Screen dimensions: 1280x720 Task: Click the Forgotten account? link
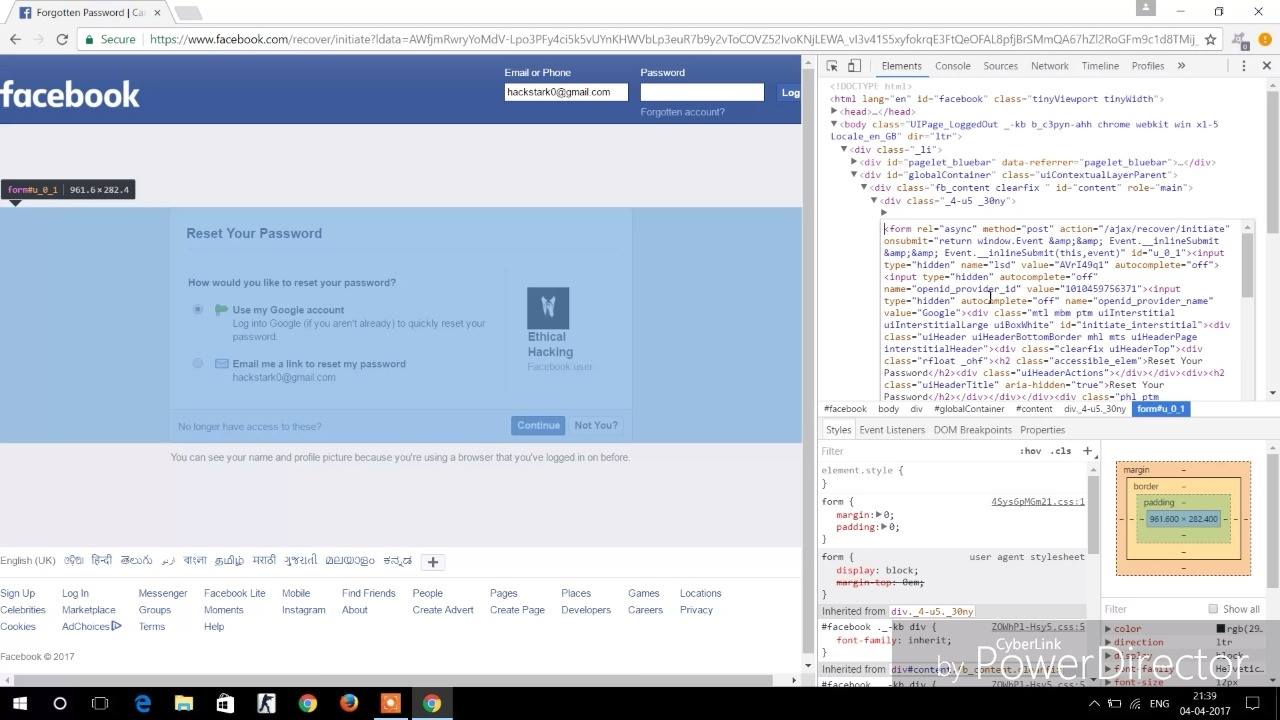coord(683,112)
